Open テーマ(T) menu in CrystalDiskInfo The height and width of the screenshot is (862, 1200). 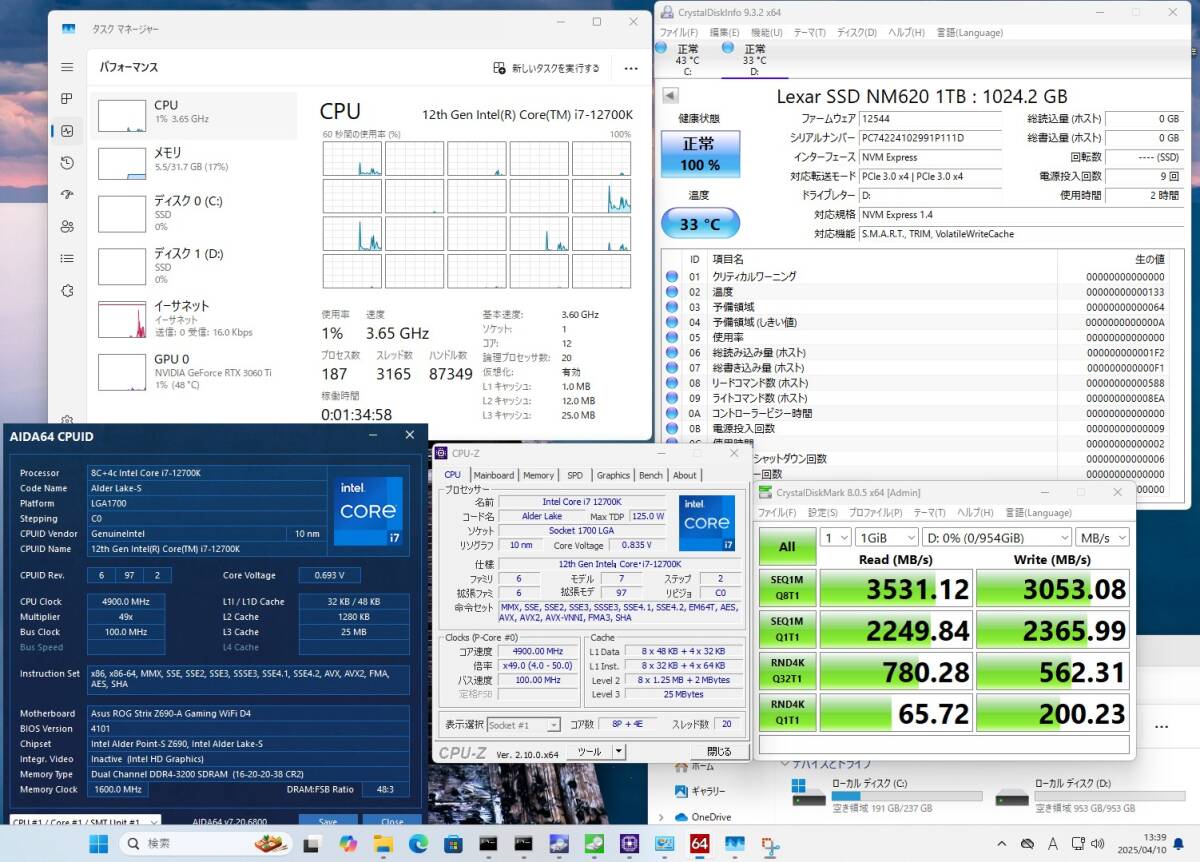[x=809, y=32]
